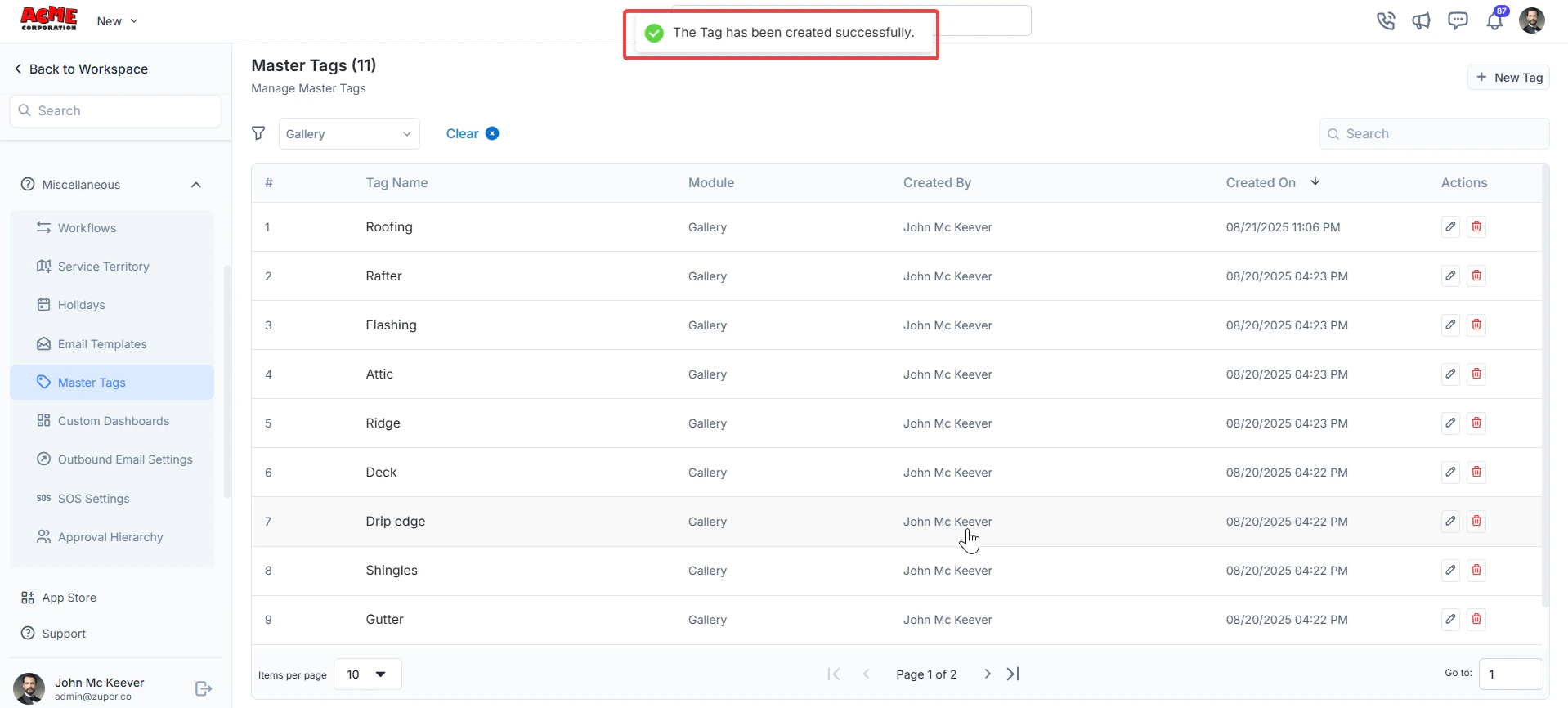
Task: Open the items per page dropdown
Action: point(368,674)
